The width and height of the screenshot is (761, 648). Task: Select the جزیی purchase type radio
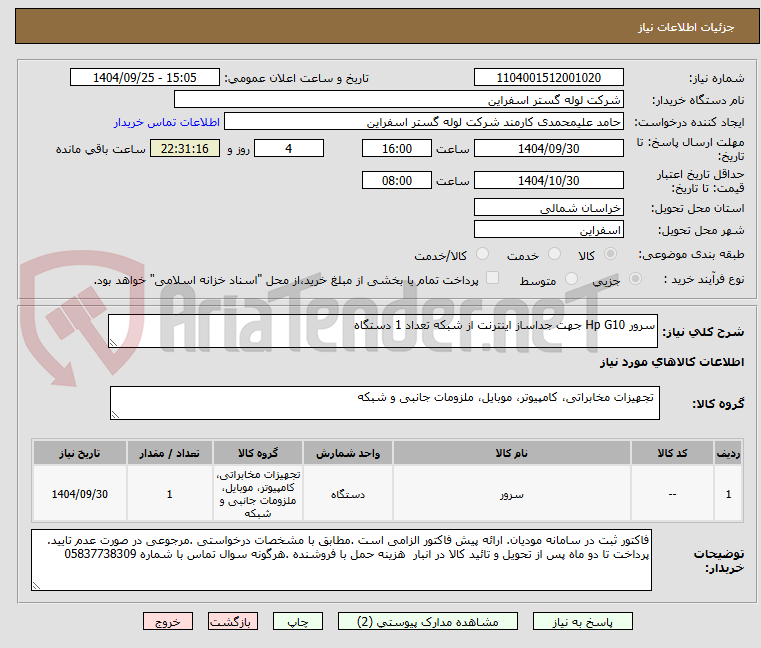tap(635, 279)
